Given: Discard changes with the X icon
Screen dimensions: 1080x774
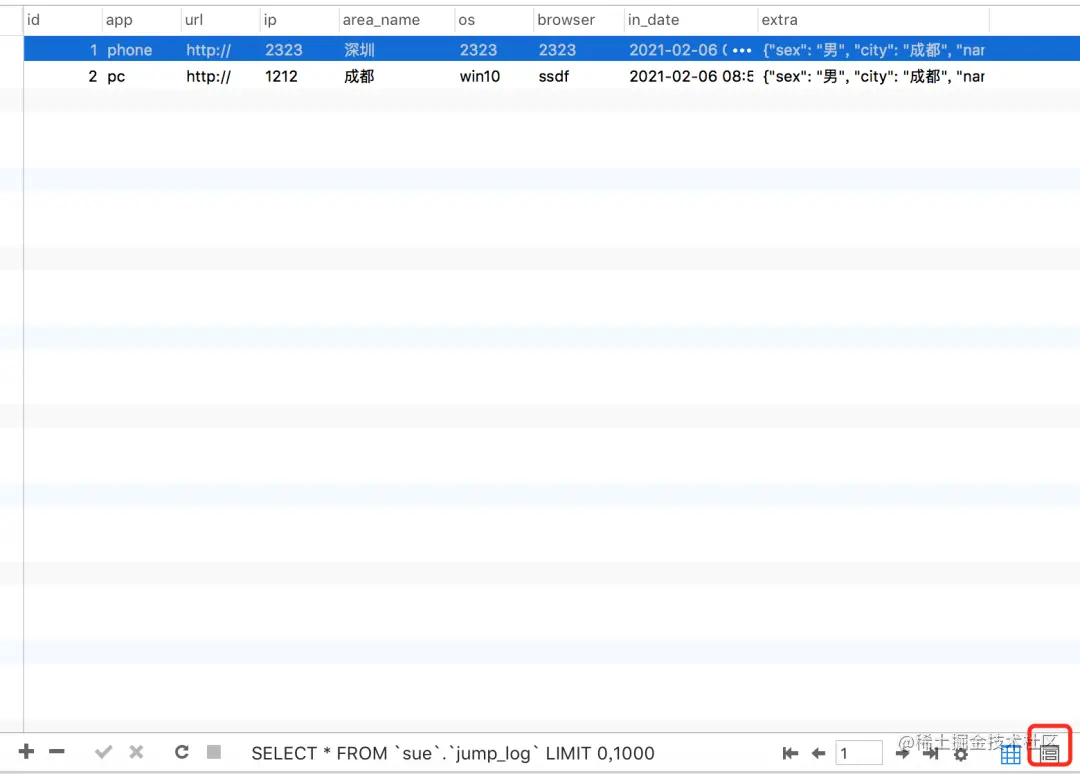Looking at the screenshot, I should point(136,752).
